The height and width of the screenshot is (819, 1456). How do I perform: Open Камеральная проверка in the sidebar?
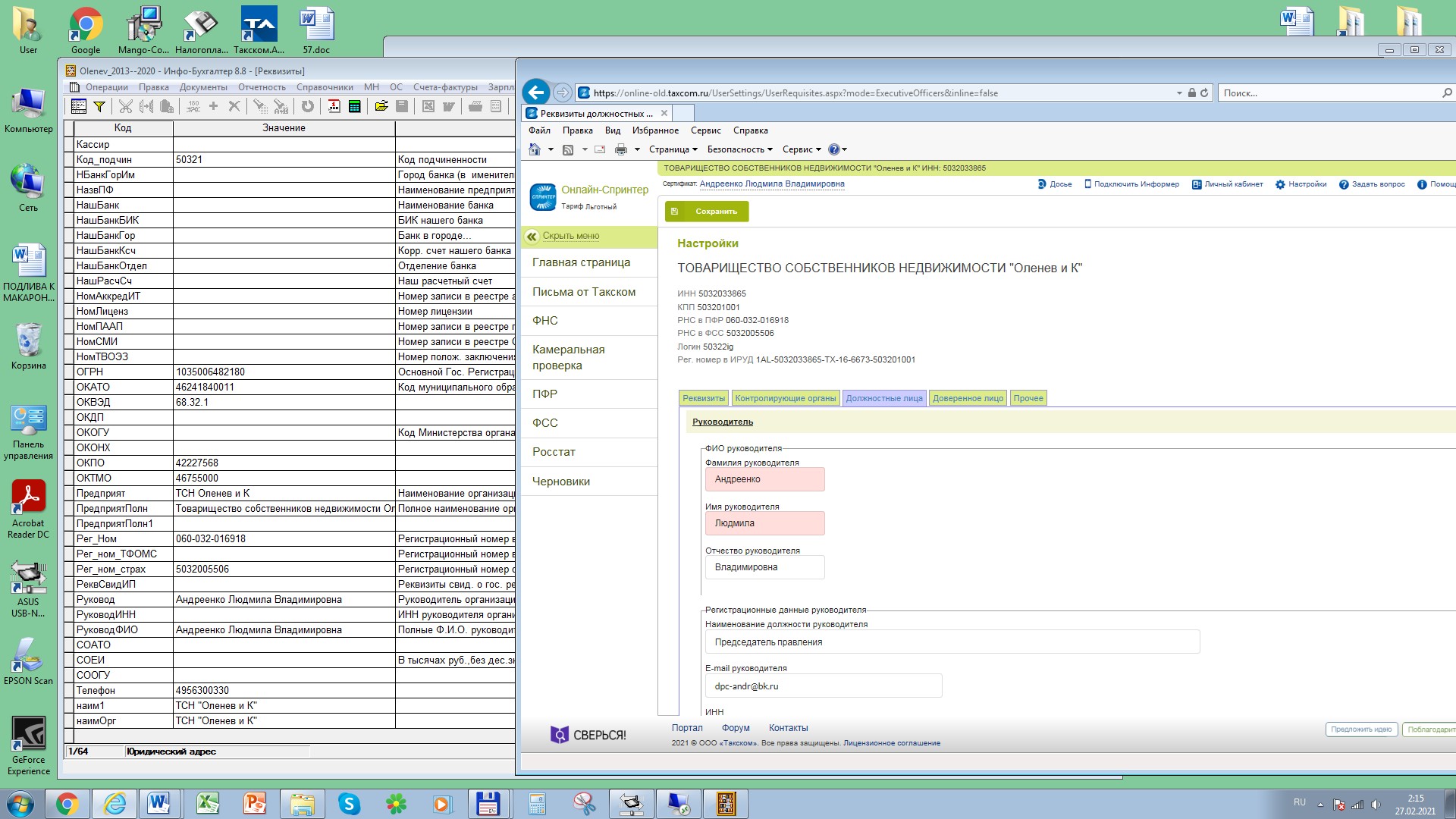589,357
